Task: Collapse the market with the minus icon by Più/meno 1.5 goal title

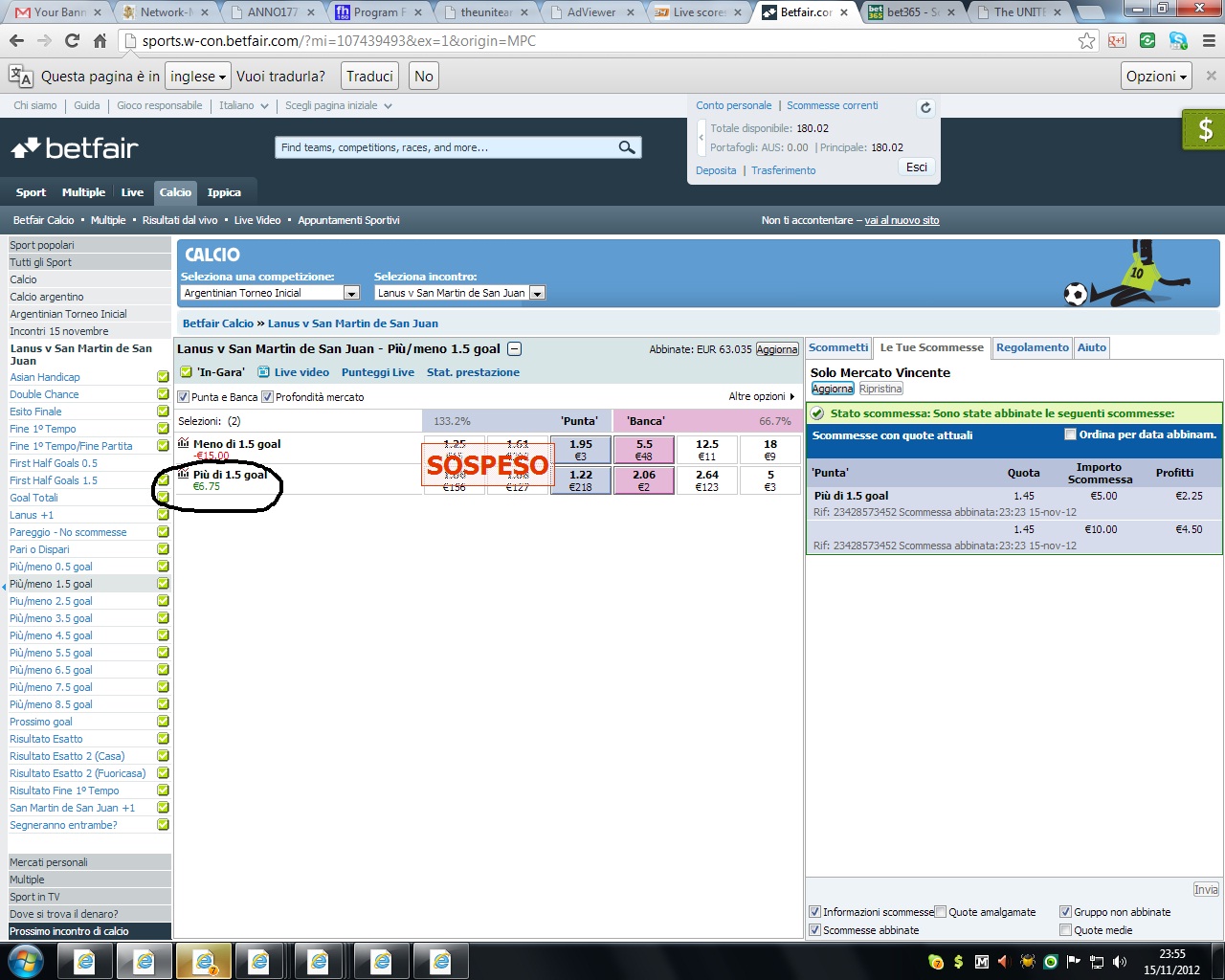Action: 514,349
